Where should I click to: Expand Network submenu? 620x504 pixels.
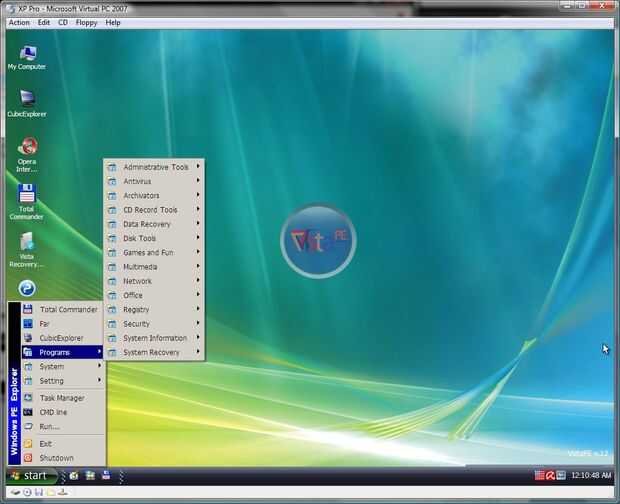(x=154, y=281)
